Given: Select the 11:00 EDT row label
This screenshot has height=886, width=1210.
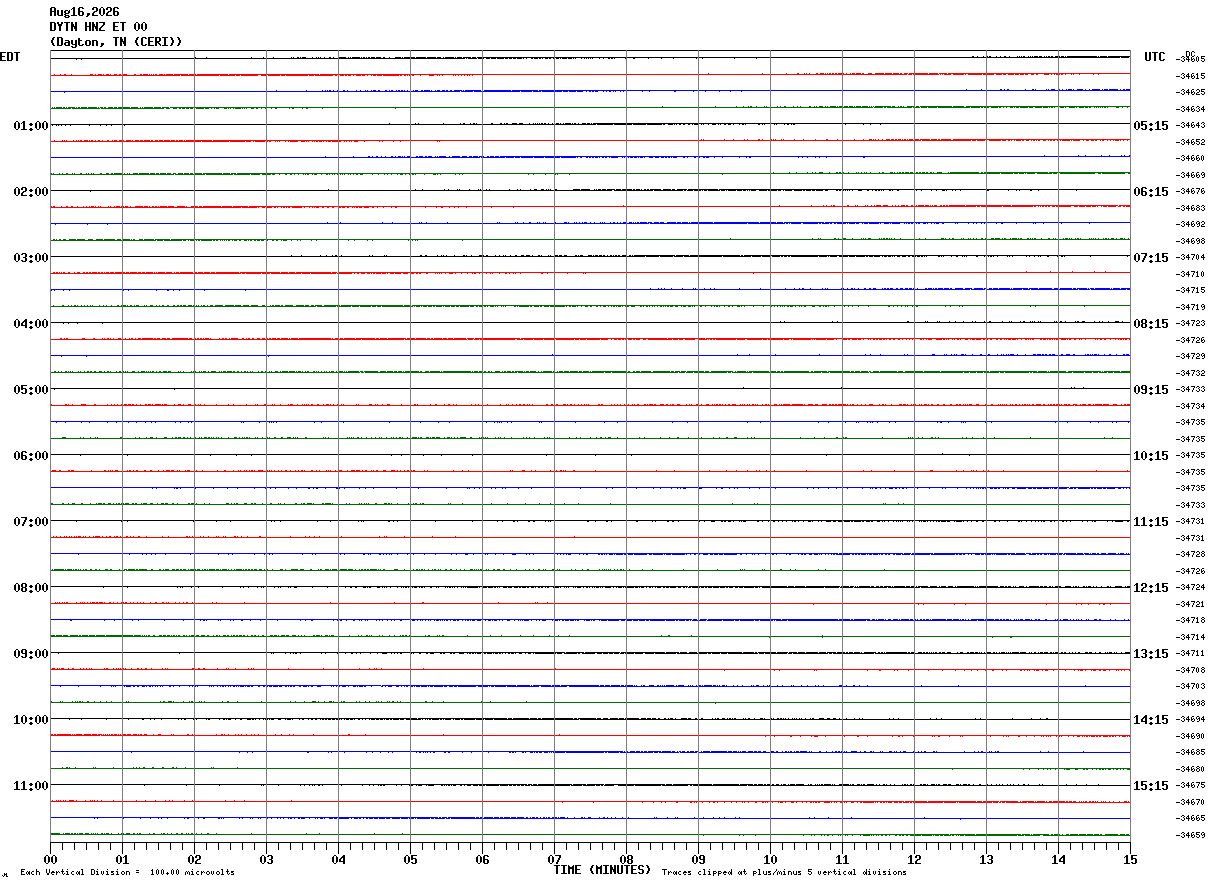Looking at the screenshot, I should point(31,786).
